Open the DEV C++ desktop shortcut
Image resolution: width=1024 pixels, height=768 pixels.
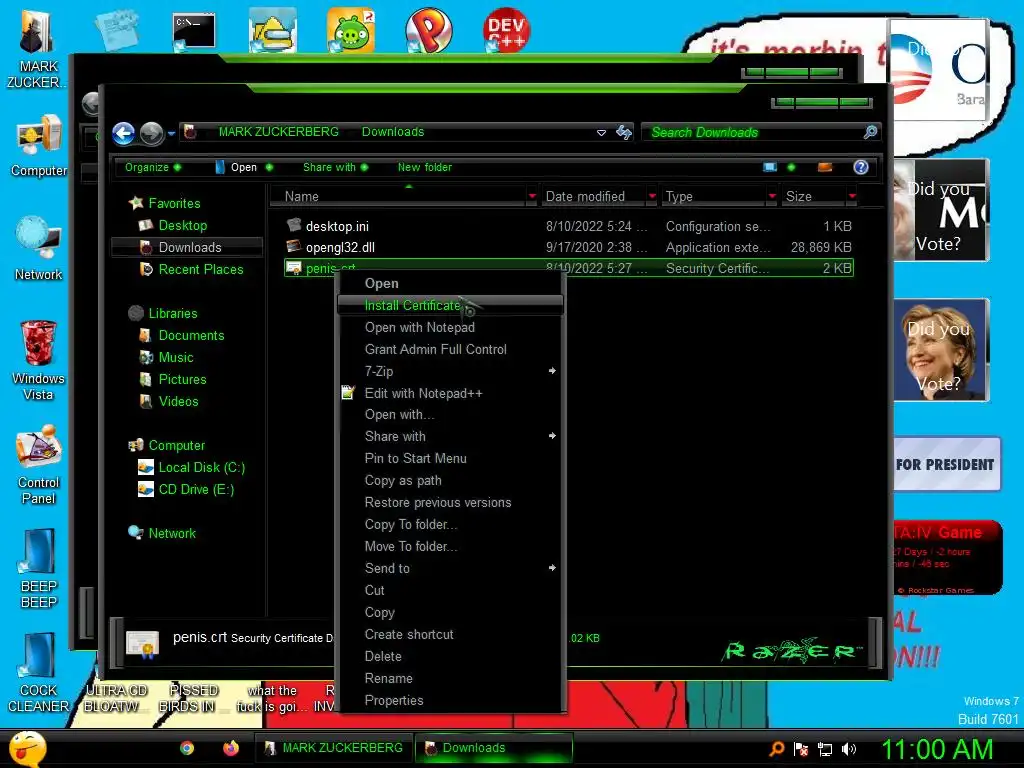(506, 29)
